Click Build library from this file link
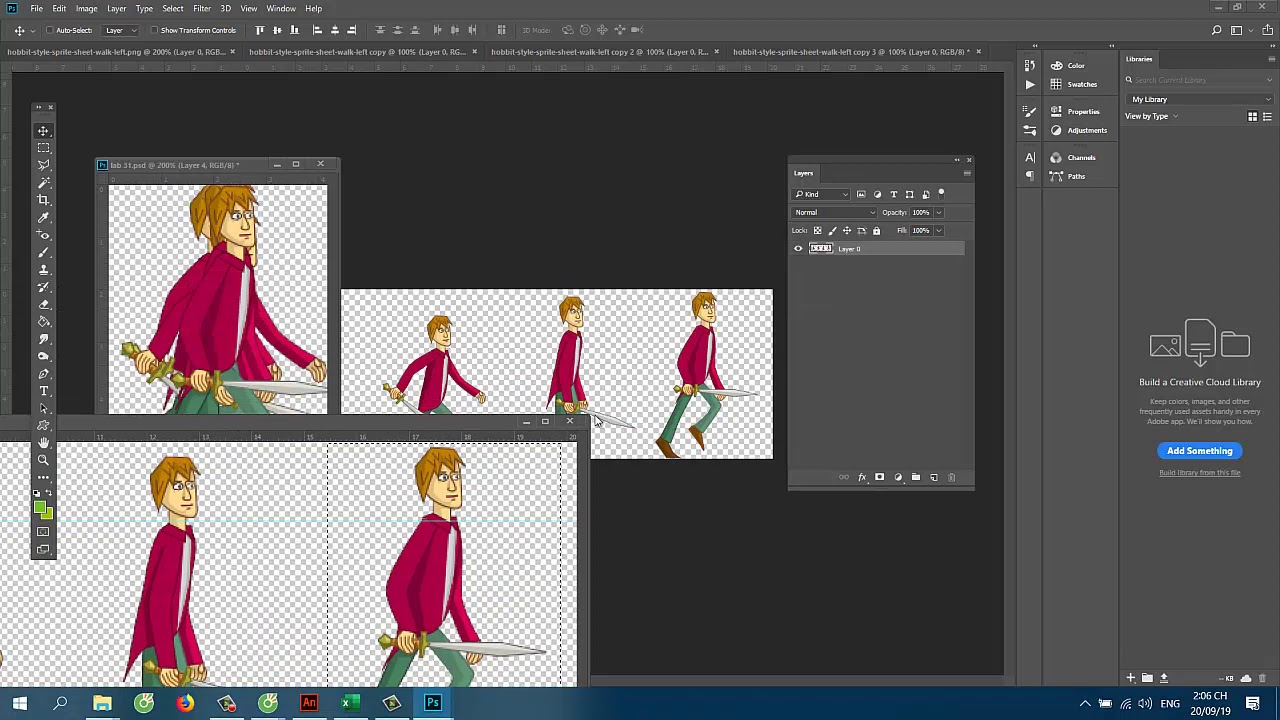Image resolution: width=1280 pixels, height=720 pixels. (1200, 473)
